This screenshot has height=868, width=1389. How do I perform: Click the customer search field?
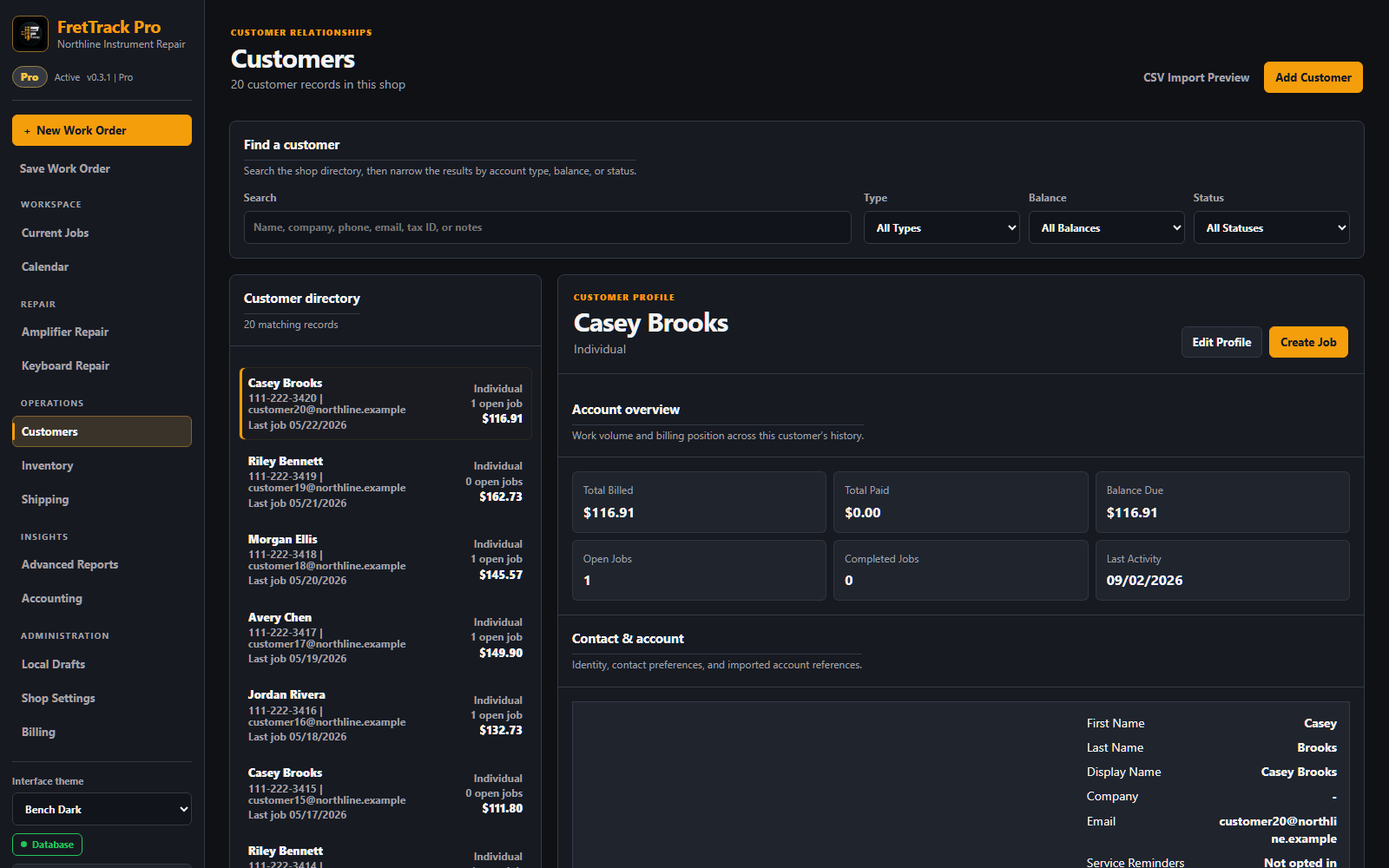[x=547, y=227]
